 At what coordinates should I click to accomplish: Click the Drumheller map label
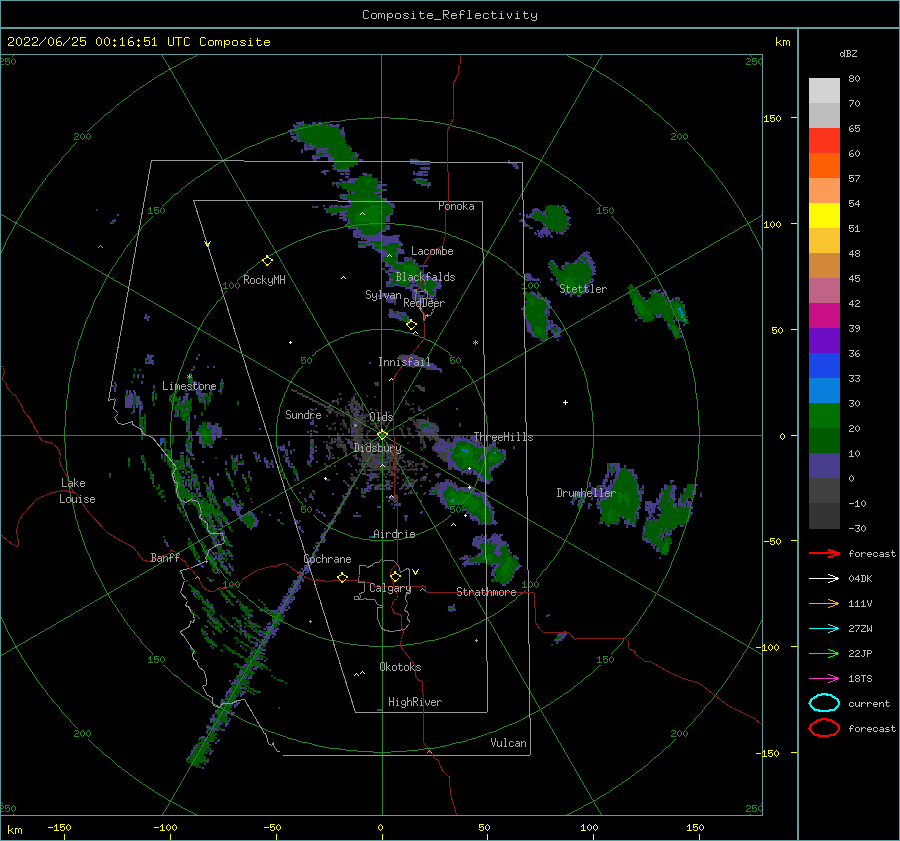pos(586,493)
